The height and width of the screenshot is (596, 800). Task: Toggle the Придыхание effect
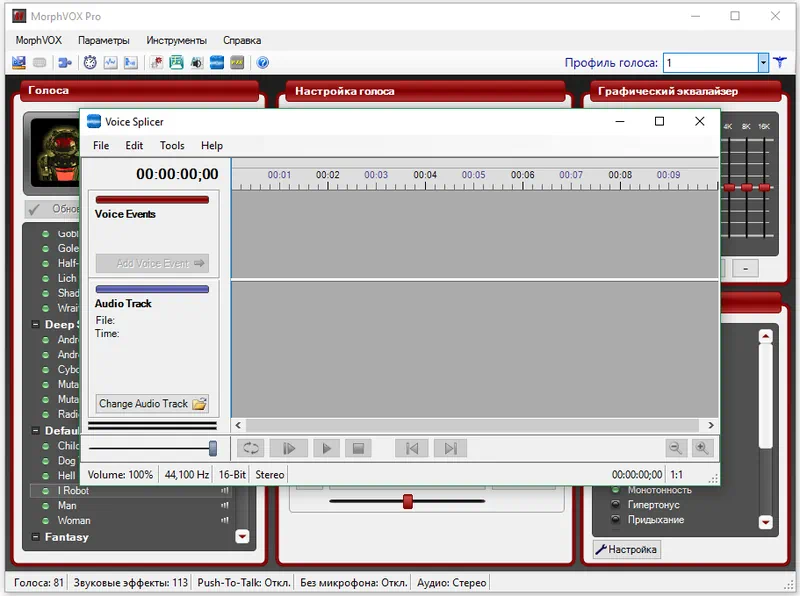(x=616, y=519)
